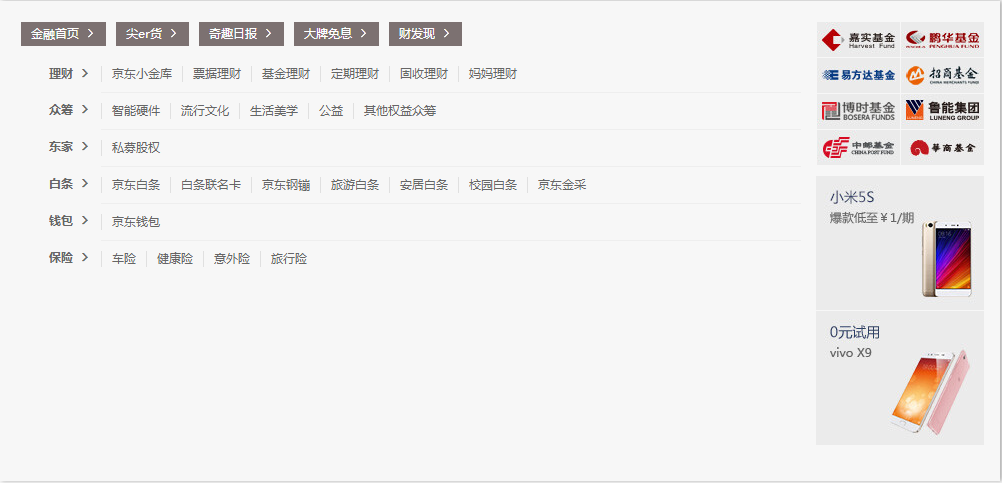Viewport: 1002px width, 483px height.
Task: Visit the 旅行险 insurance link
Action: pos(289,259)
